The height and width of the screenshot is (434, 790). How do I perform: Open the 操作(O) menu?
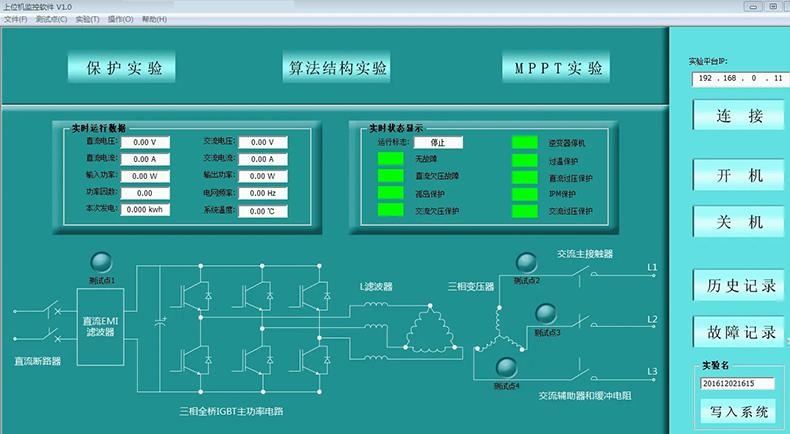click(121, 19)
